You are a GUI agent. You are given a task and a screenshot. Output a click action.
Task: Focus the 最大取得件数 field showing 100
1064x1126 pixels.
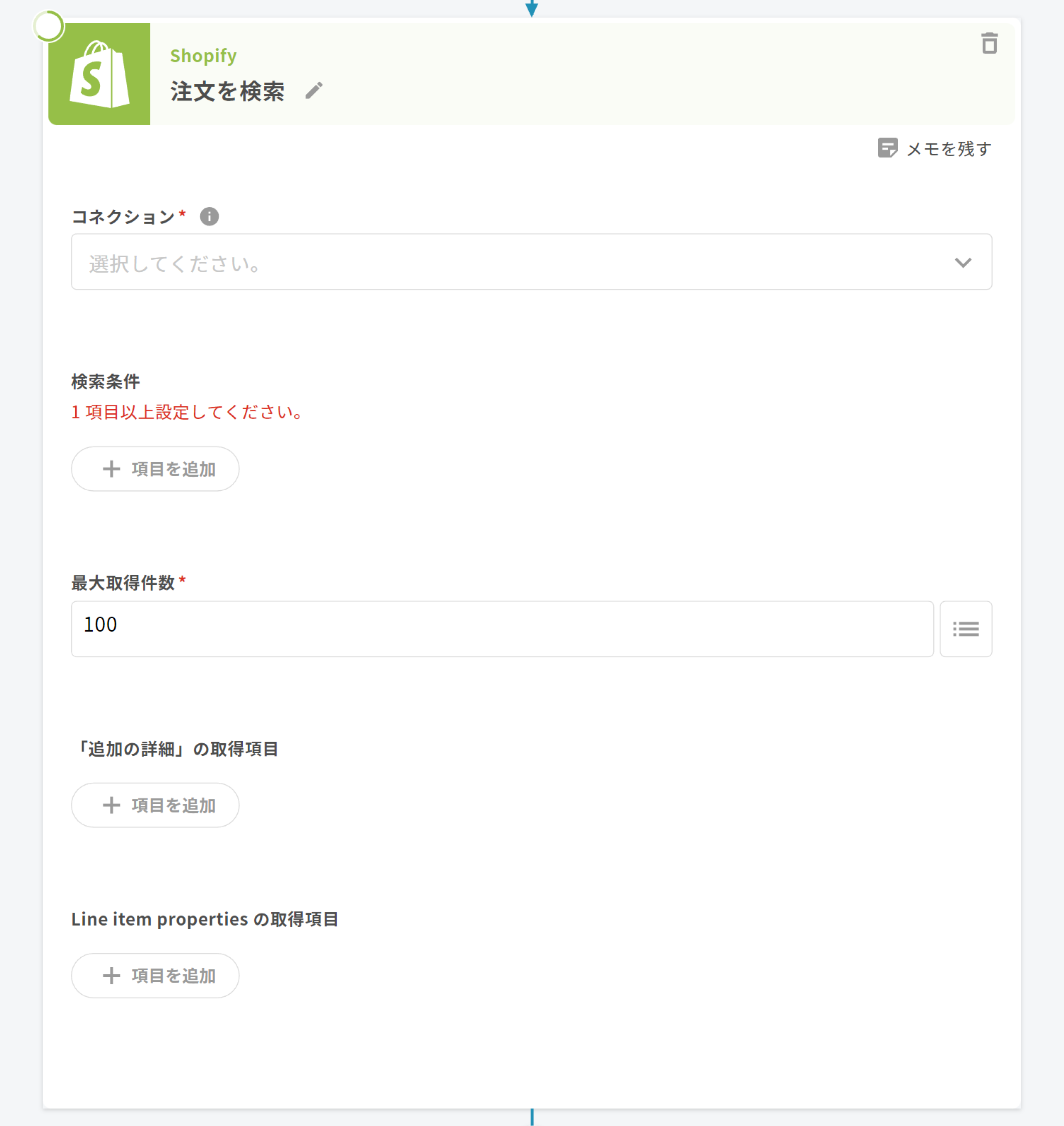tap(502, 629)
